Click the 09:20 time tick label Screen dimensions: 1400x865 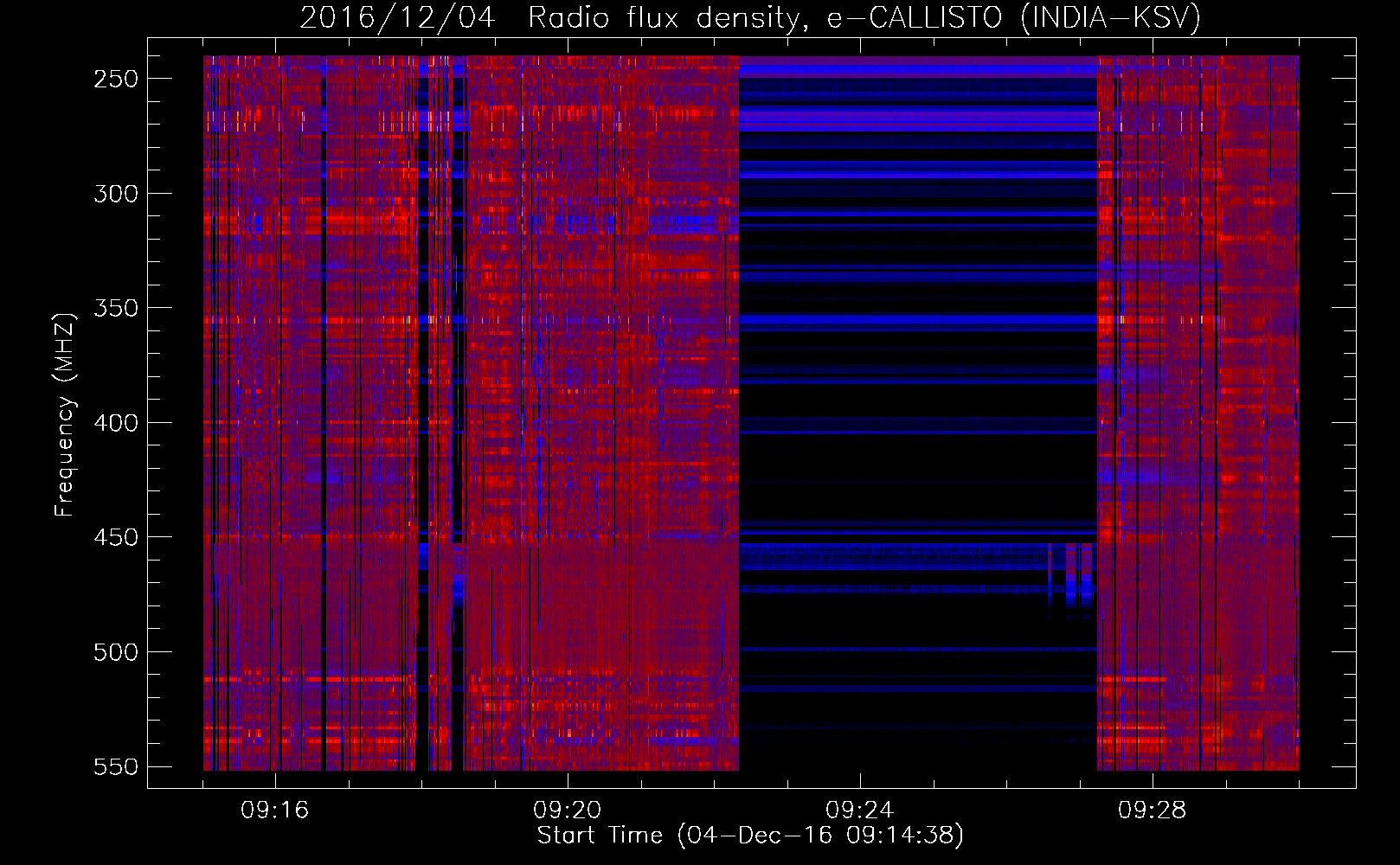tap(568, 811)
